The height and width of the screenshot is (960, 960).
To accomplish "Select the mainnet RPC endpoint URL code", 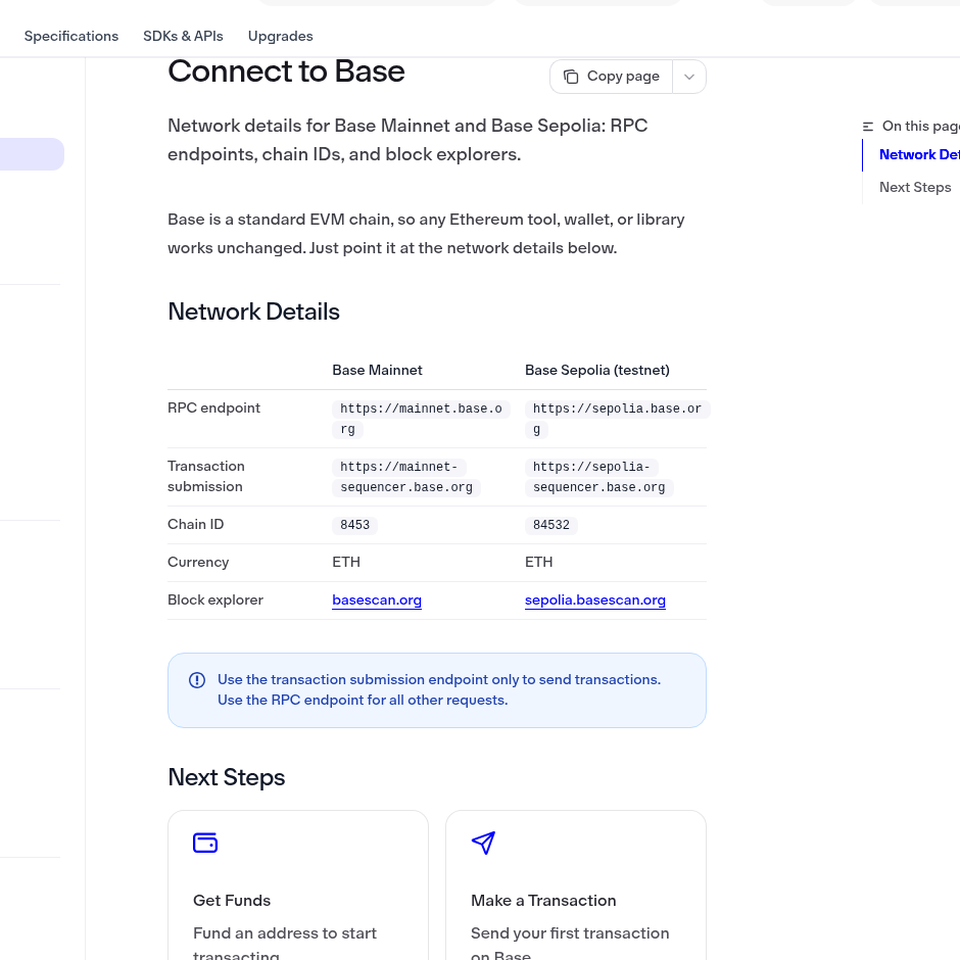I will coord(421,419).
